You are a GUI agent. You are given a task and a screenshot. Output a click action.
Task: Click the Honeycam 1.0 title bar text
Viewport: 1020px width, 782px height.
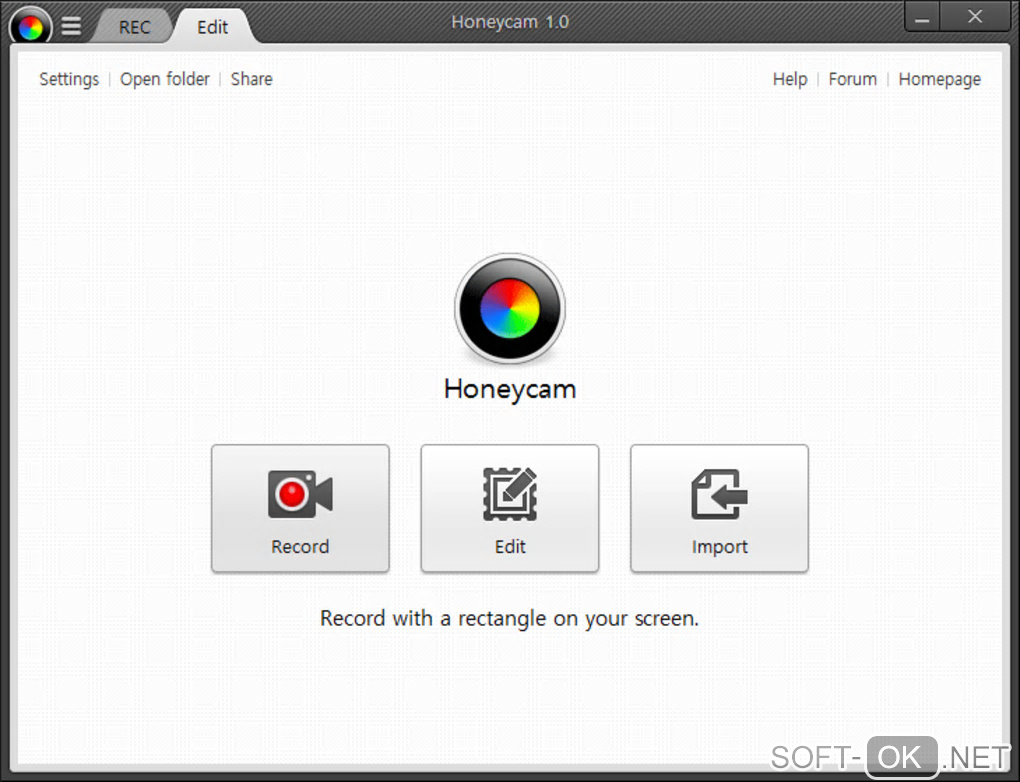point(510,22)
